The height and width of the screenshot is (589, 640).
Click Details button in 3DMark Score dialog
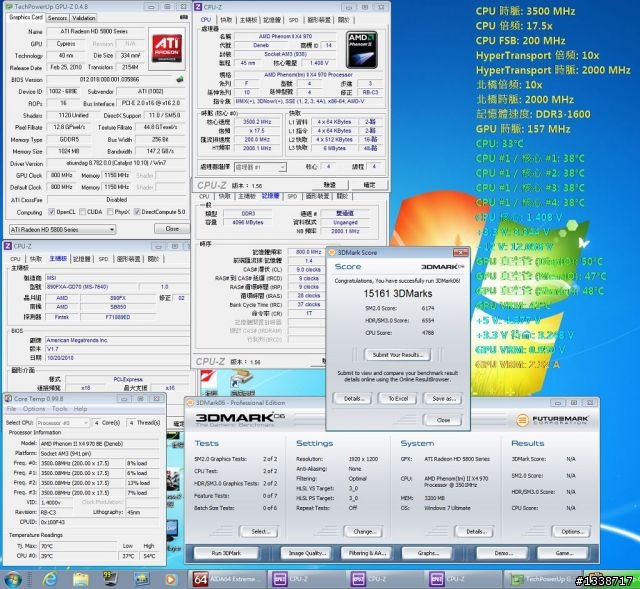point(352,398)
